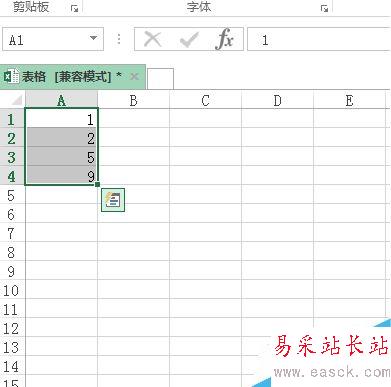Select row 1 header
391x387 pixels.
[x=12, y=118]
